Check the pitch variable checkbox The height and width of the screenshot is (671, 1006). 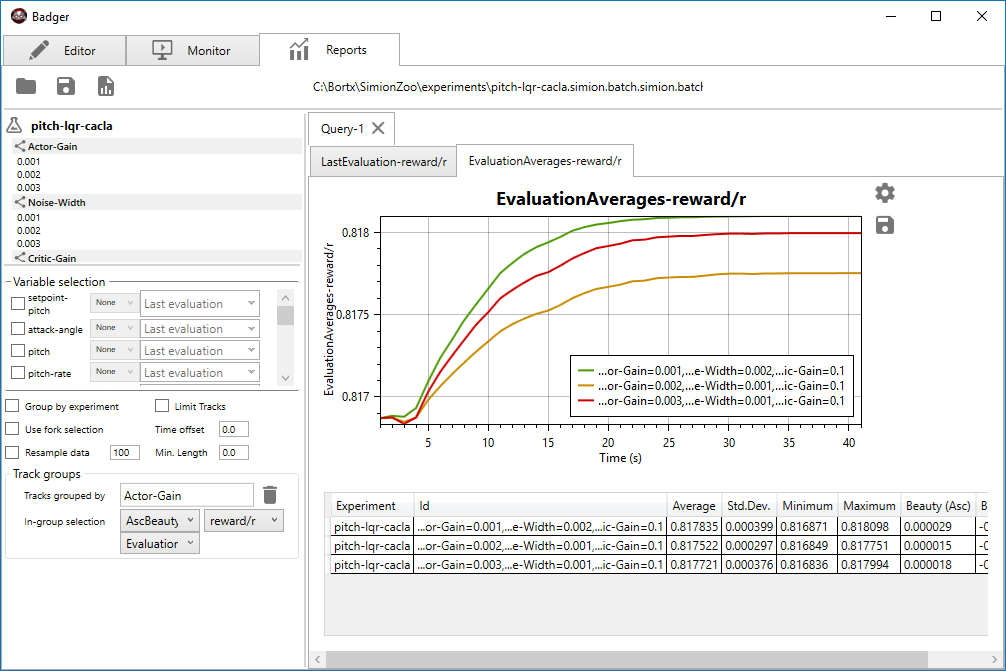coord(18,350)
